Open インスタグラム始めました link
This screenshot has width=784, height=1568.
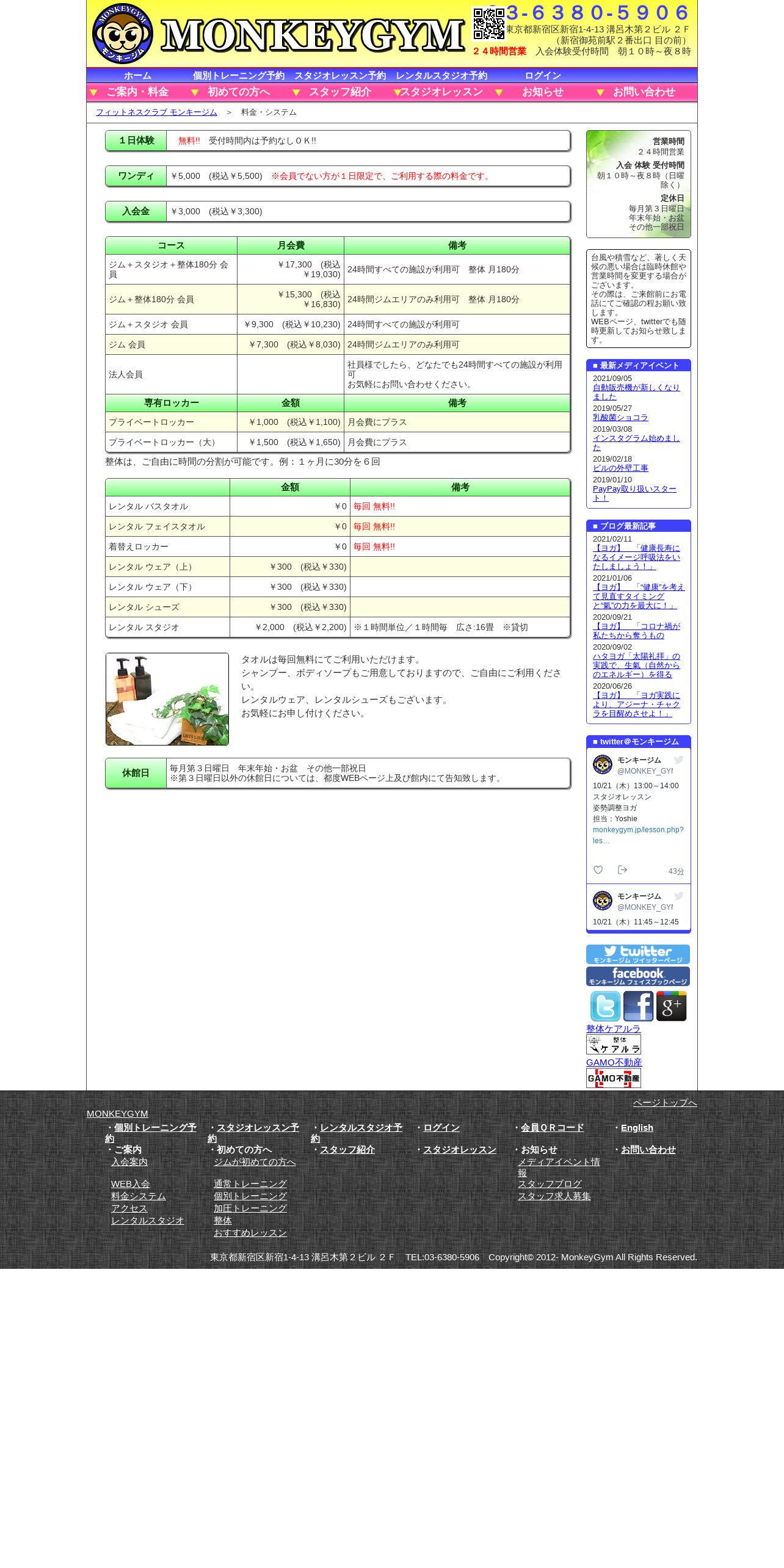tap(636, 443)
